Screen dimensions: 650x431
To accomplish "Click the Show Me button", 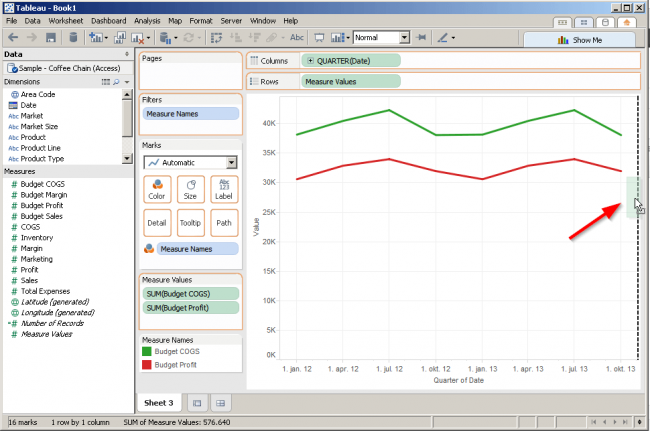I will 580,40.
